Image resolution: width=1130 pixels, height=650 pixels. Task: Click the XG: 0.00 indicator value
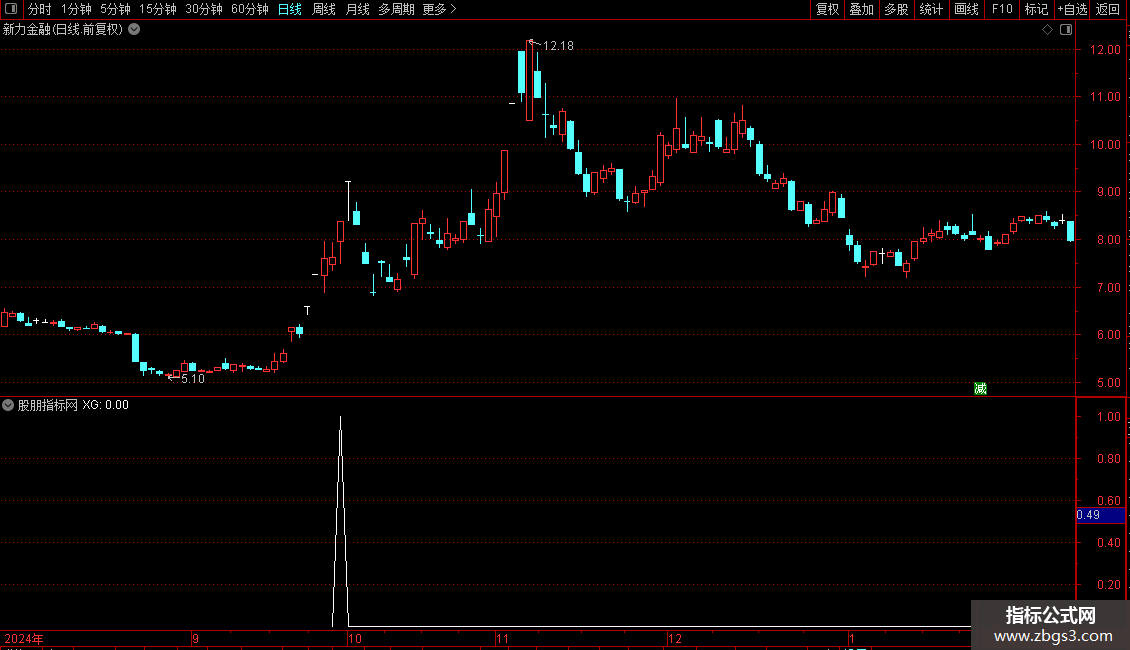pyautogui.click(x=105, y=405)
